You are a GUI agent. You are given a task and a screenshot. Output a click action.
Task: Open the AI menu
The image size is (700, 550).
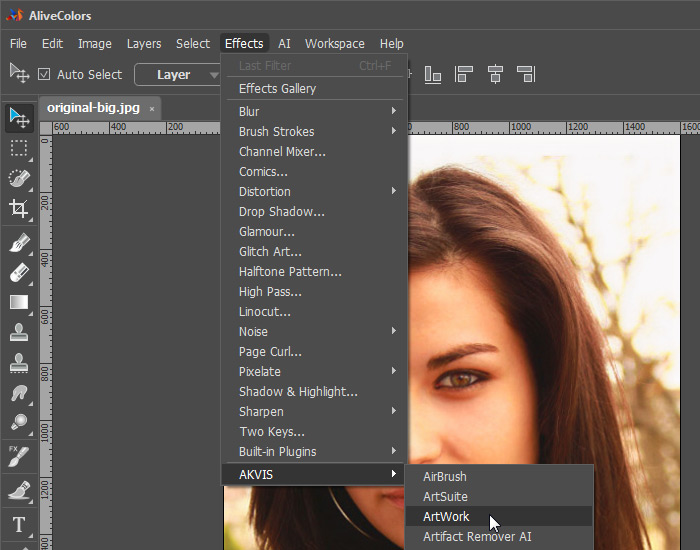(284, 43)
